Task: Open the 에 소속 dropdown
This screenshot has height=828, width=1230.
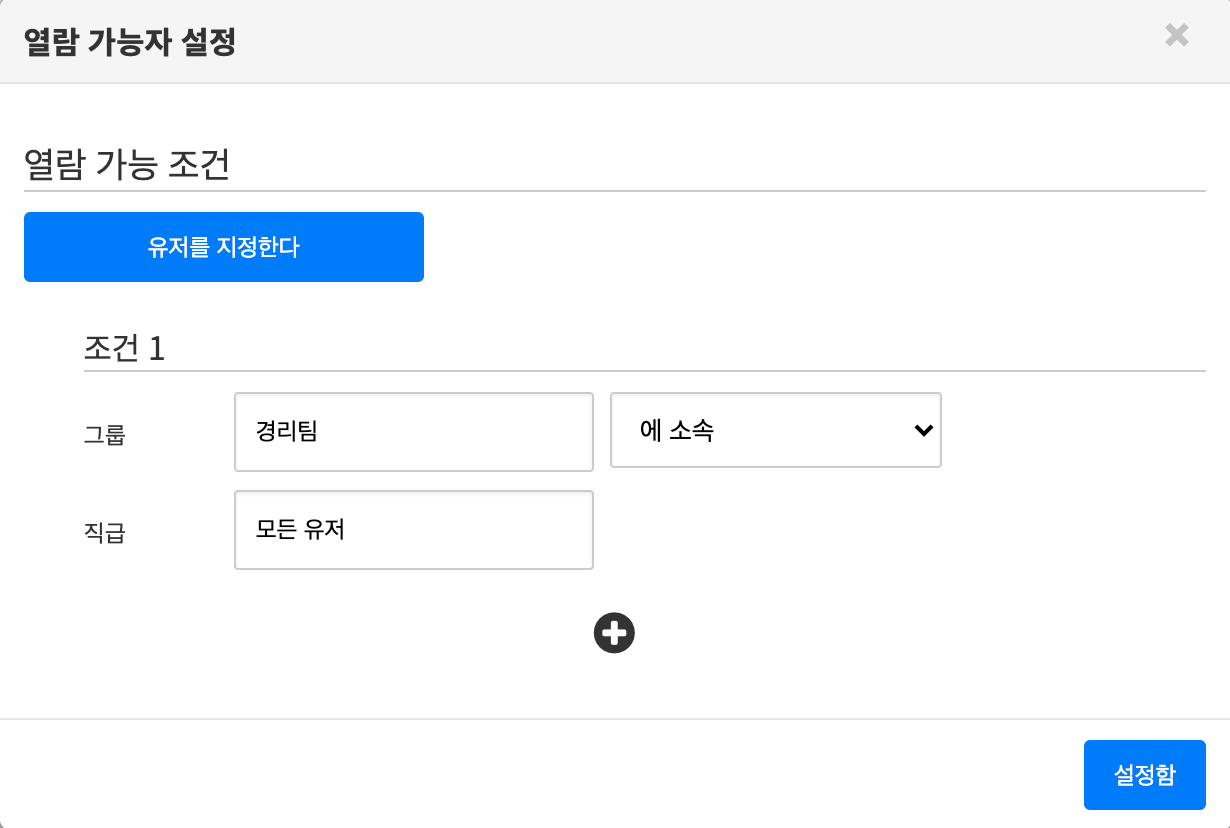Action: [x=775, y=430]
